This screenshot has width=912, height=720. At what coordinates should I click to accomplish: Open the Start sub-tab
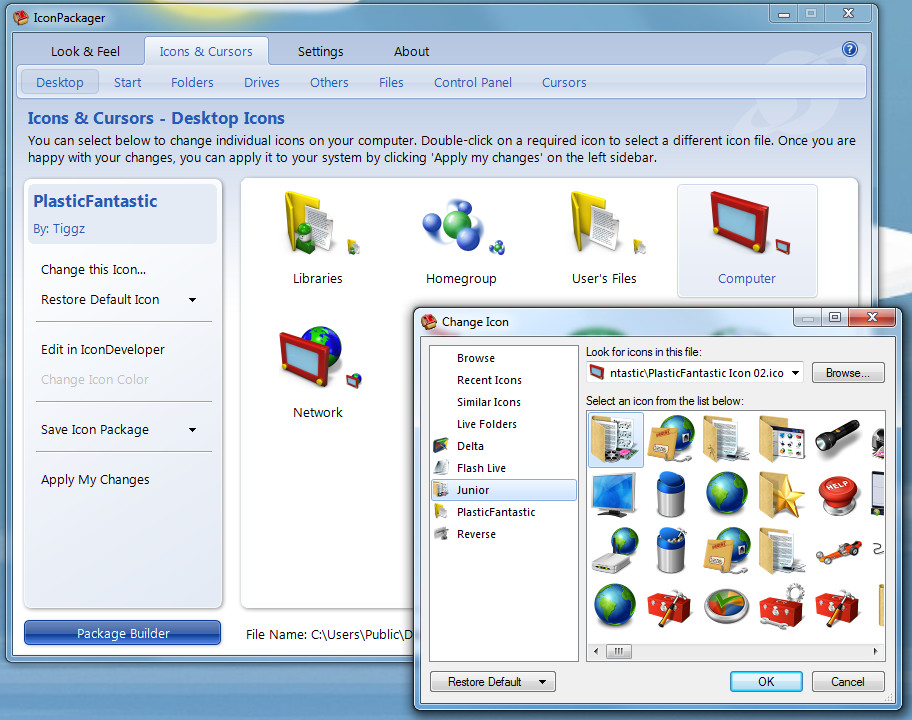coord(127,83)
